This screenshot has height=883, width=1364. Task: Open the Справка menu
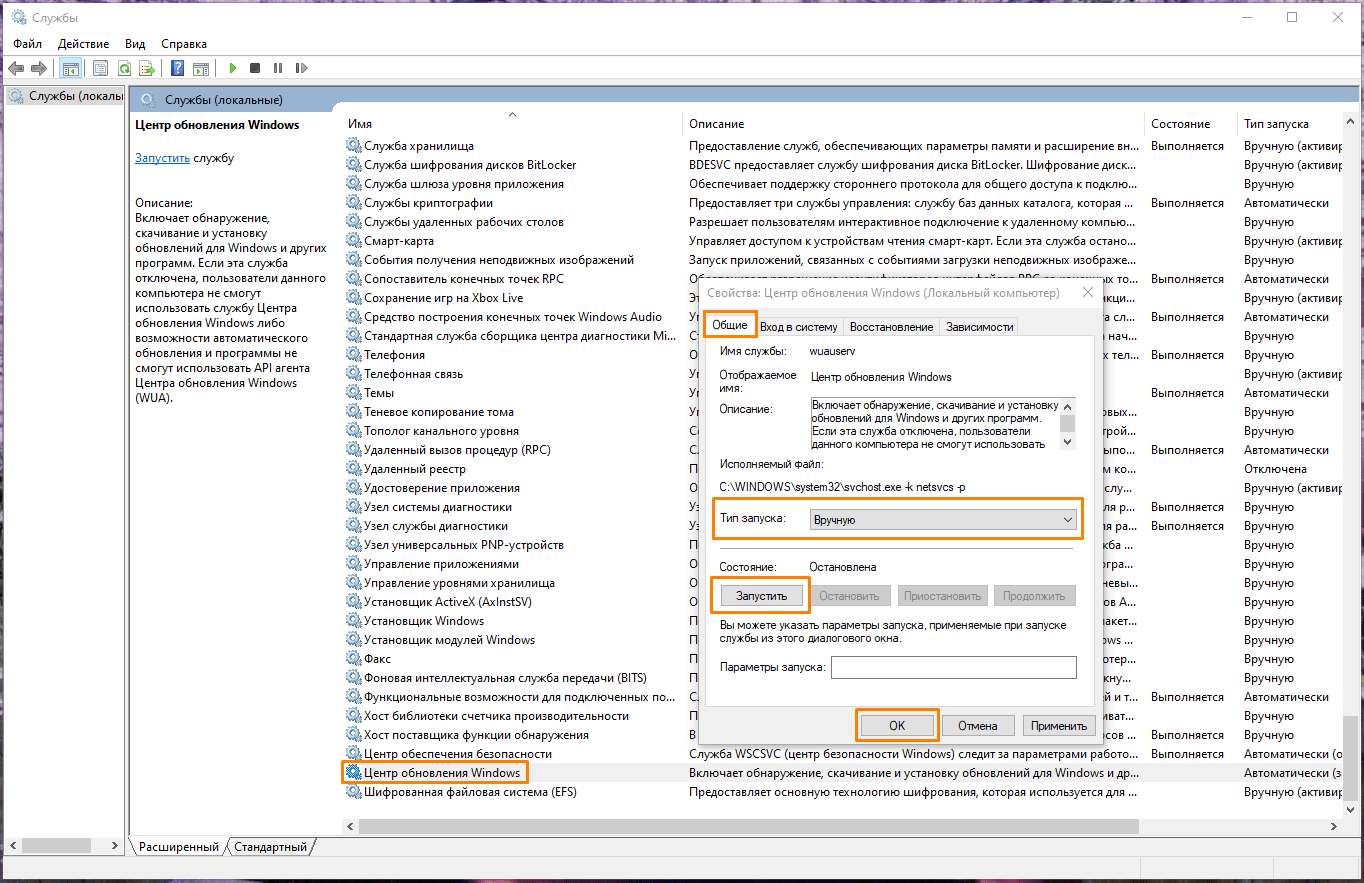pos(184,44)
